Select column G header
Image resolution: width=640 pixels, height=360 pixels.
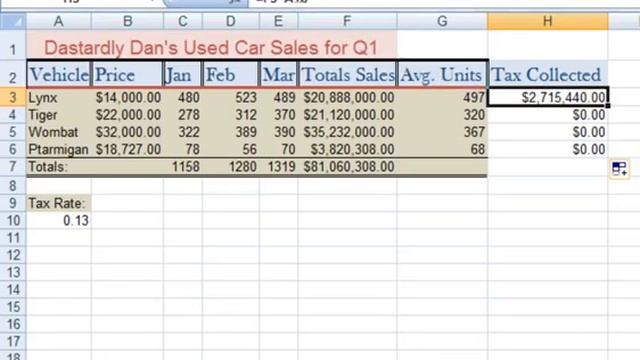(x=442, y=22)
